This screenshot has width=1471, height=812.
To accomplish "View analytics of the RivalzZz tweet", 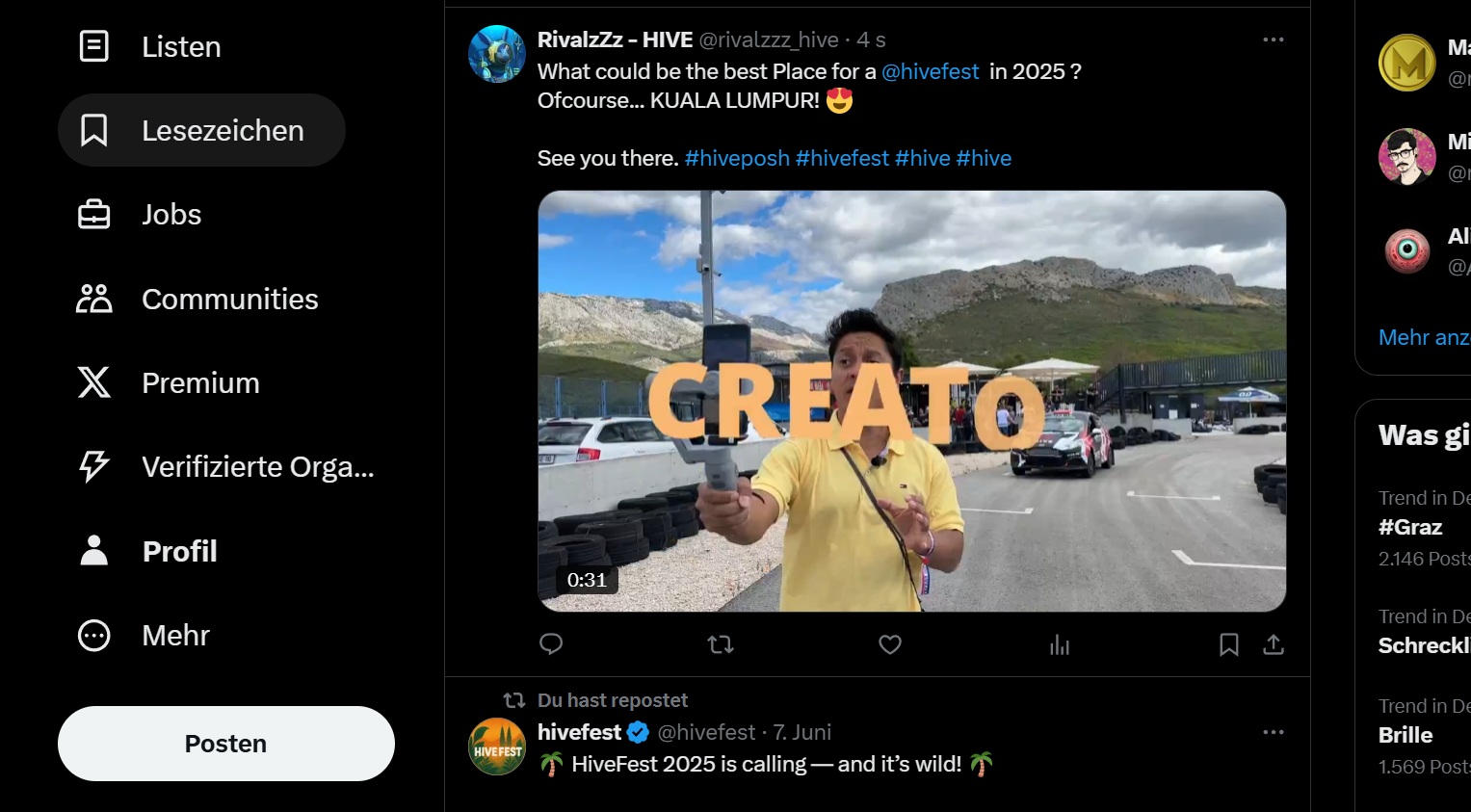I will [x=1060, y=644].
